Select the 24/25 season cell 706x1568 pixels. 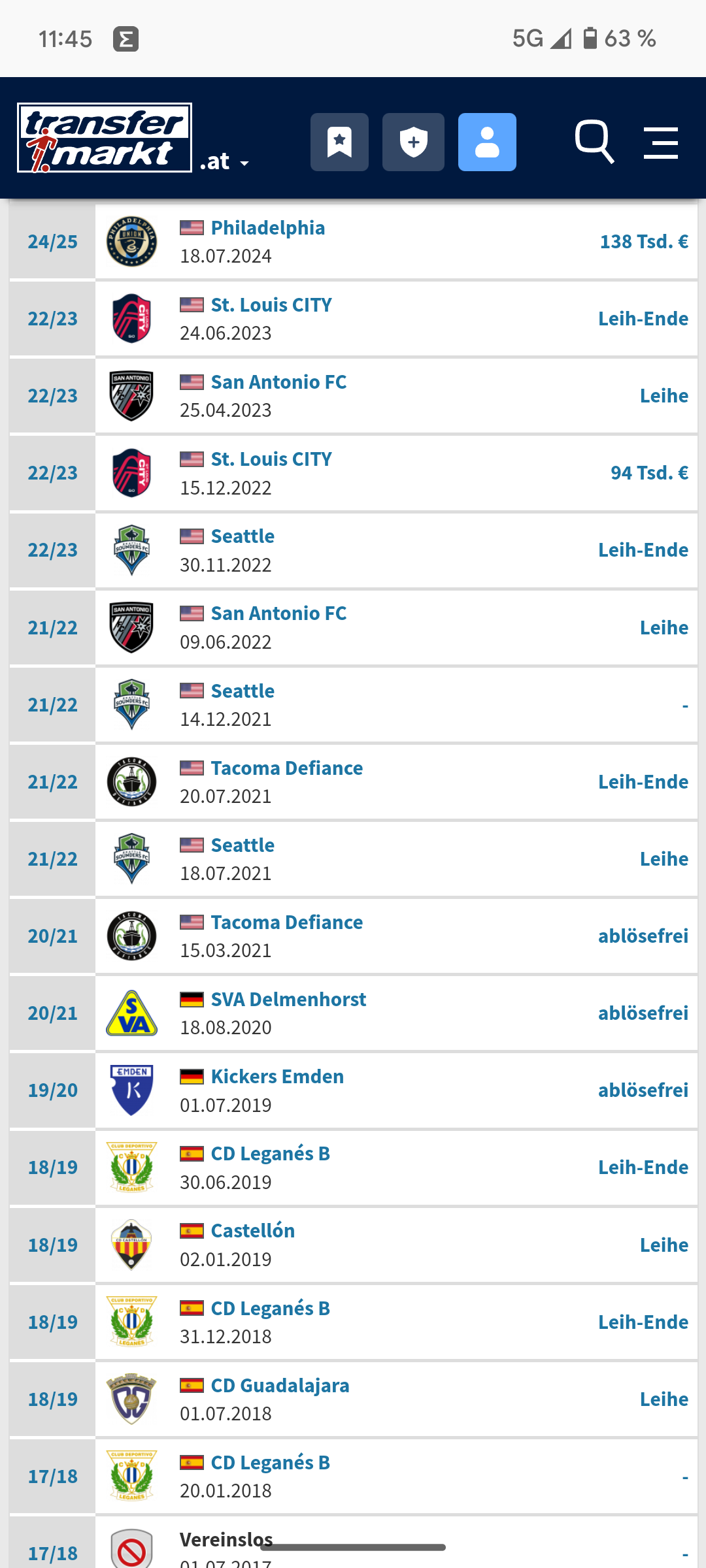click(52, 242)
